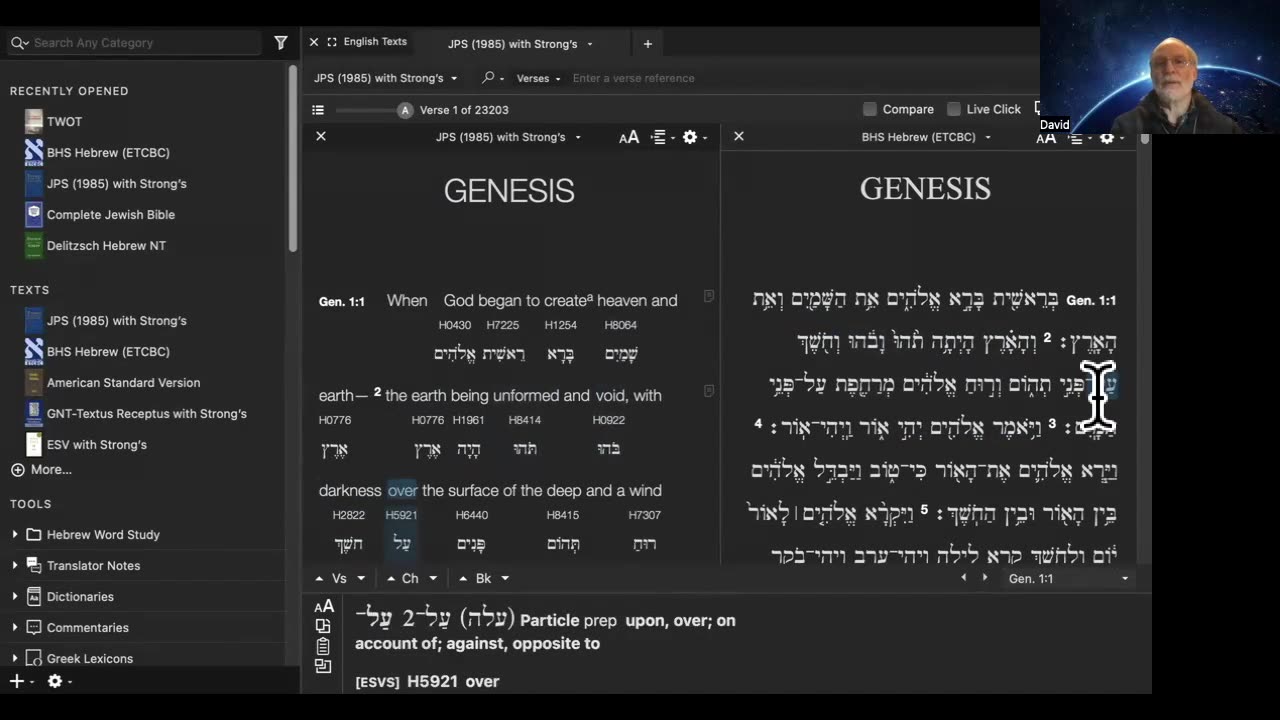Click the More... plus circle icon
This screenshot has width=1280, height=720.
(17, 469)
